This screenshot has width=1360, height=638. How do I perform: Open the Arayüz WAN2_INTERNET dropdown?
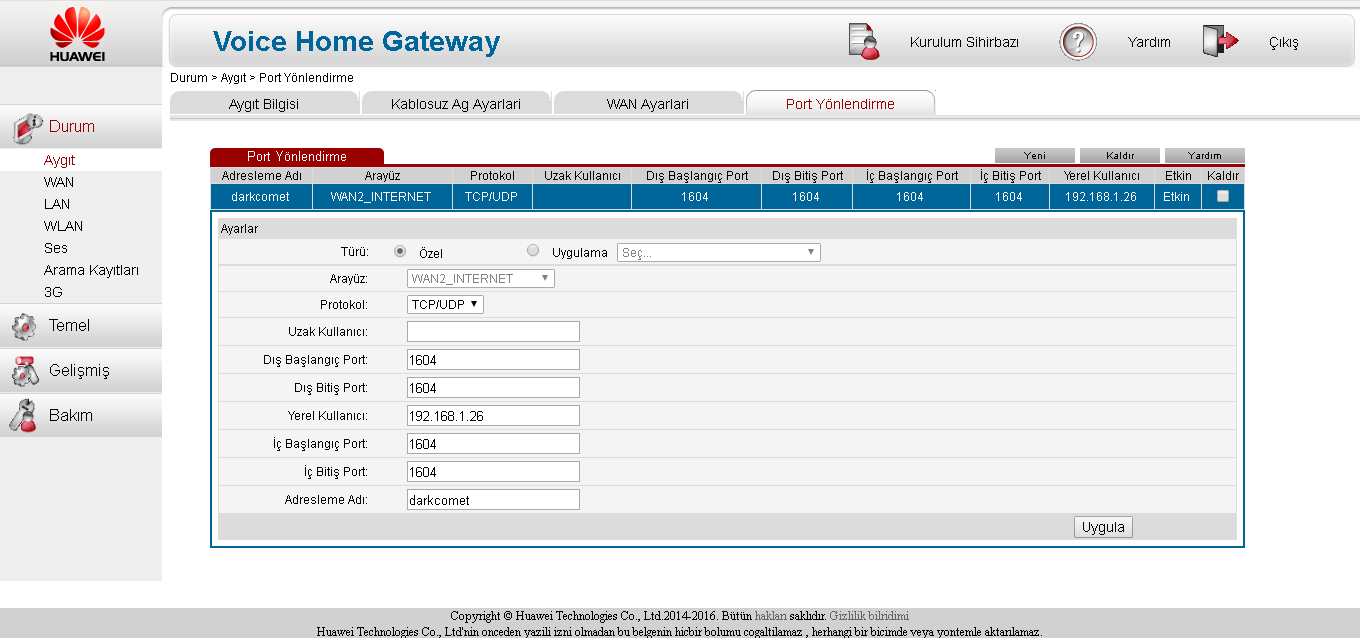481,279
